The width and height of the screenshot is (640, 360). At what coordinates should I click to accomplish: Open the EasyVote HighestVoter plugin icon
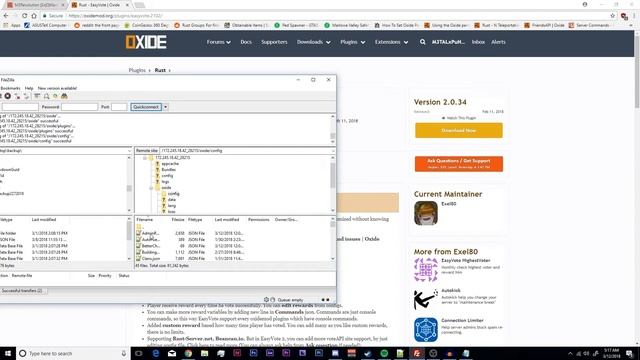click(426, 270)
